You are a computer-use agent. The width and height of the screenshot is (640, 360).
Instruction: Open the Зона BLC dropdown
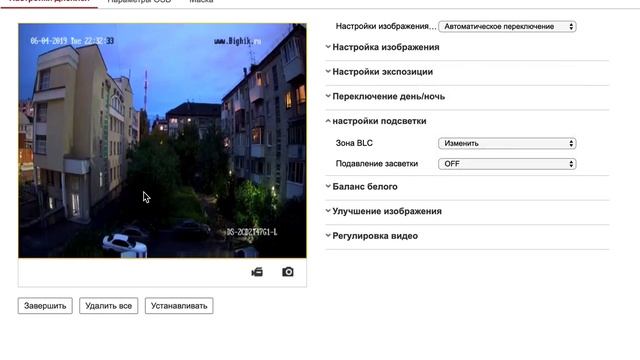pos(507,143)
